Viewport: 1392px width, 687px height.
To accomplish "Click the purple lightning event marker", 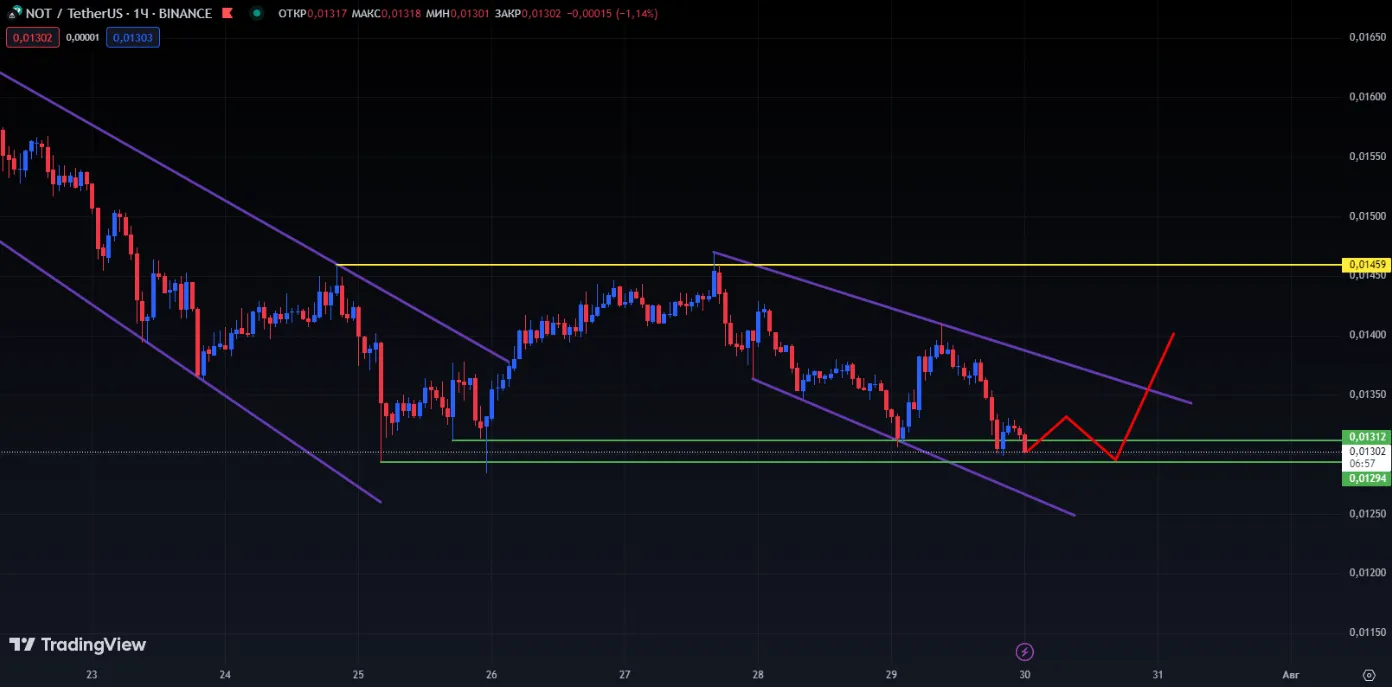I will (x=1025, y=652).
